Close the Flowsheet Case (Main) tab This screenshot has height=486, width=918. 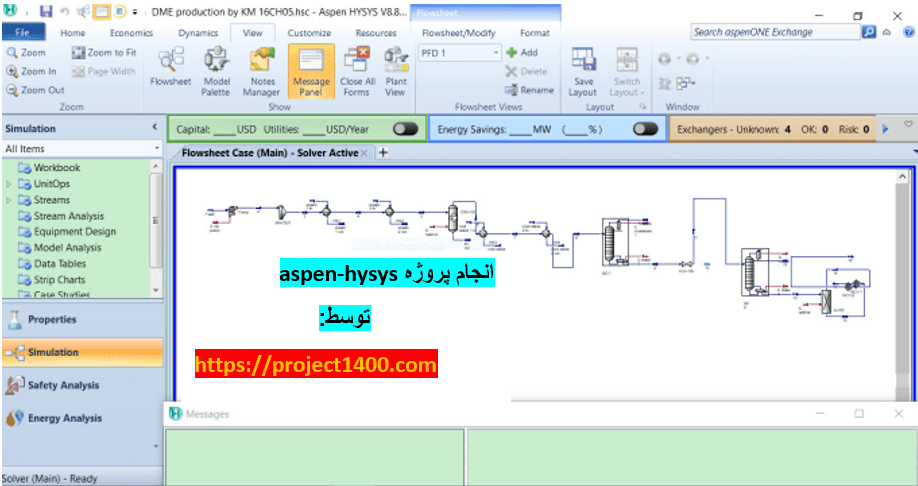click(x=364, y=153)
